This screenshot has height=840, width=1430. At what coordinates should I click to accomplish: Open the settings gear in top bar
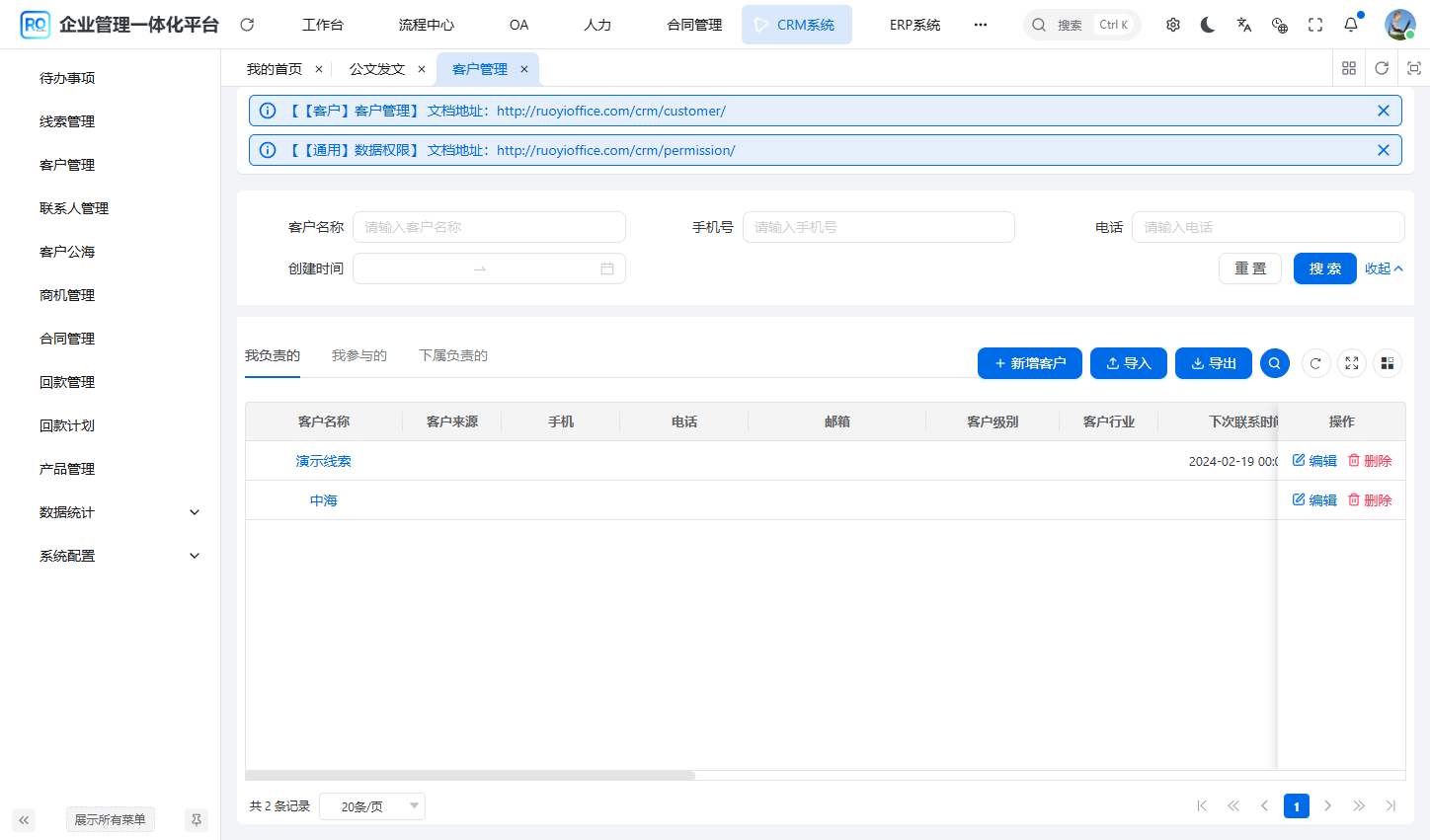(1173, 25)
